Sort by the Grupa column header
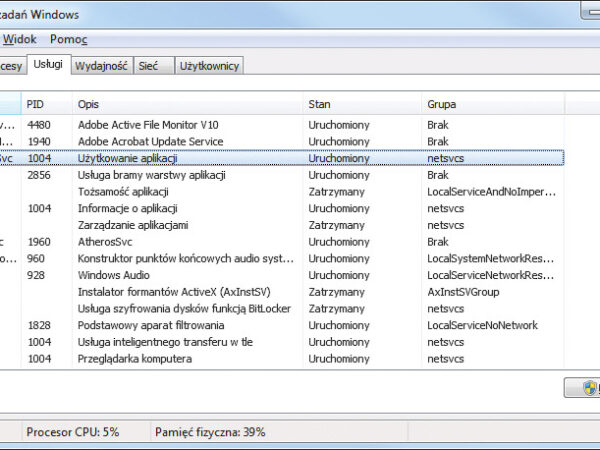This screenshot has height=450, width=600. [492, 104]
